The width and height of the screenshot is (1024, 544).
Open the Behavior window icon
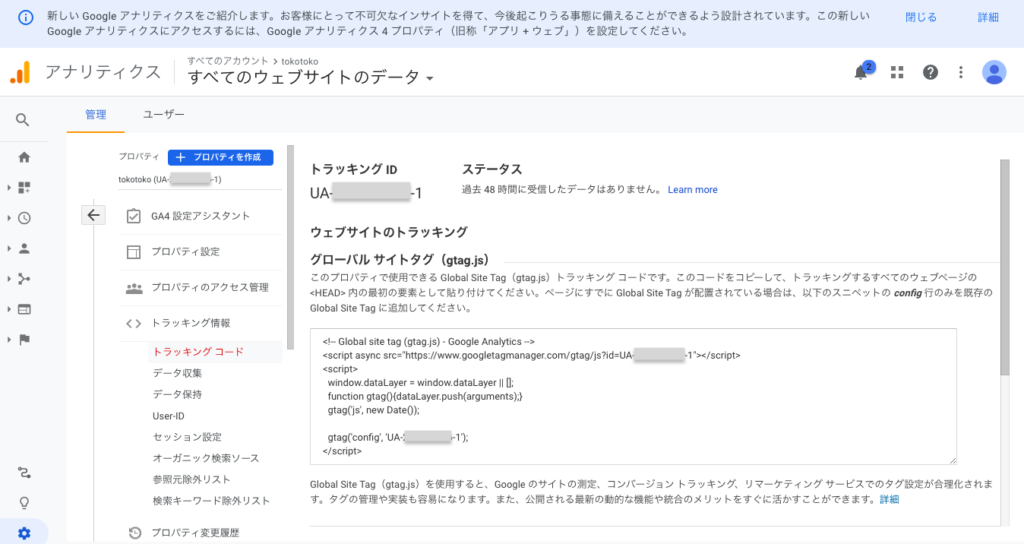24,310
